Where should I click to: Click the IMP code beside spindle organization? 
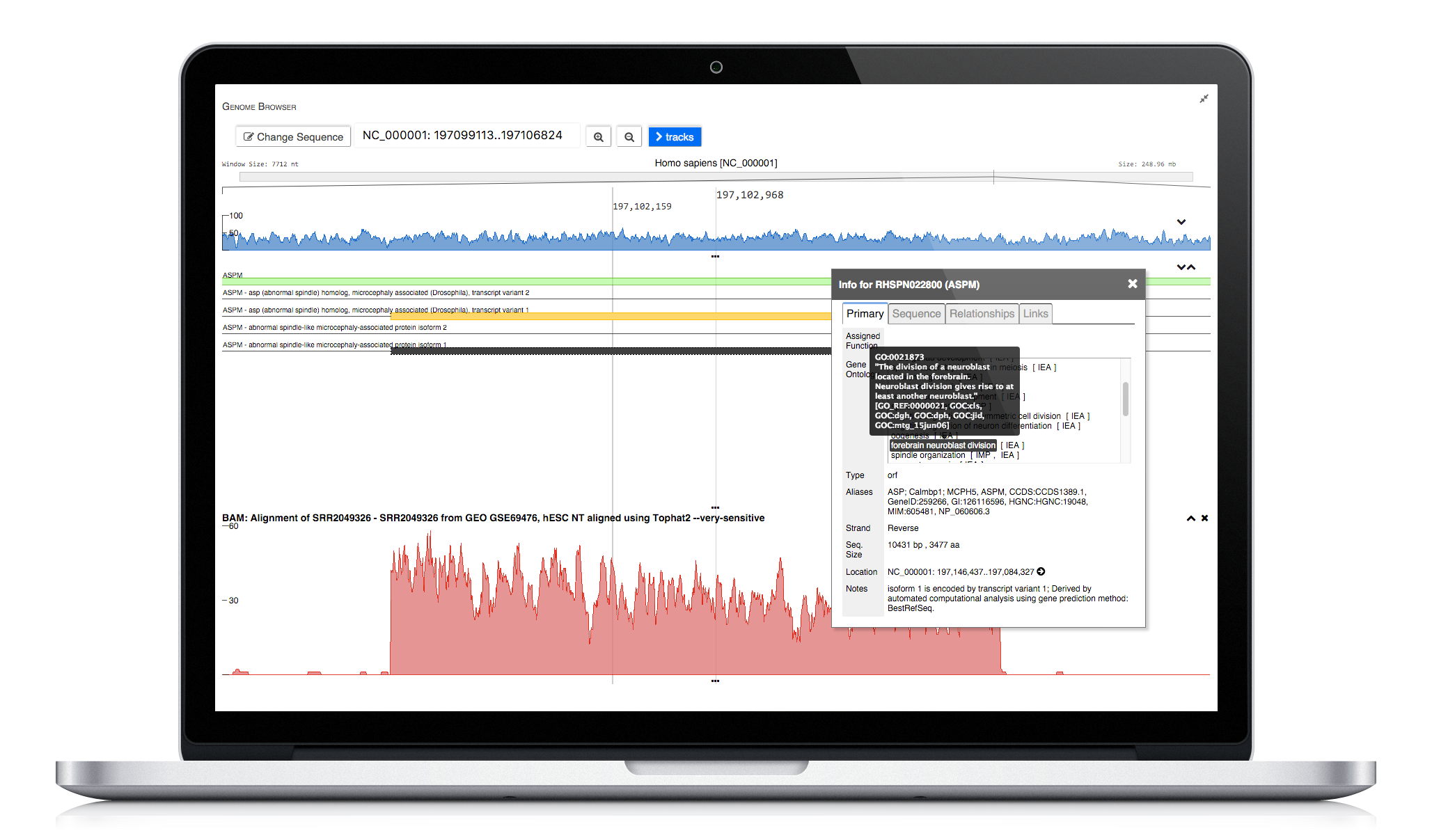(x=983, y=455)
